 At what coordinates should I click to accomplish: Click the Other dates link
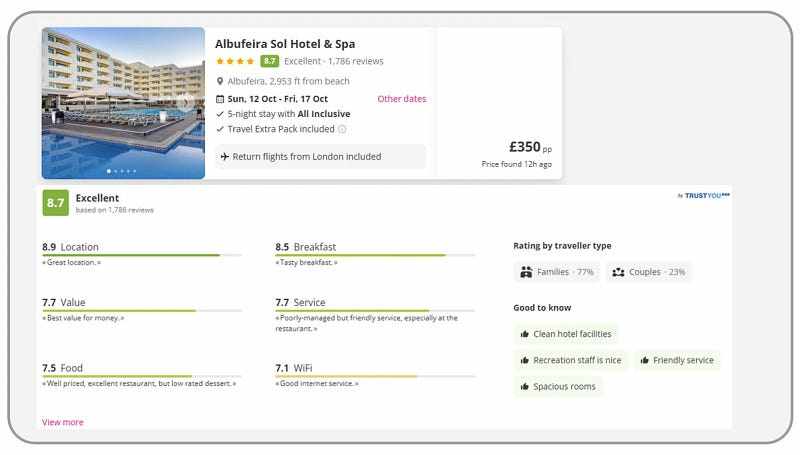tap(401, 99)
